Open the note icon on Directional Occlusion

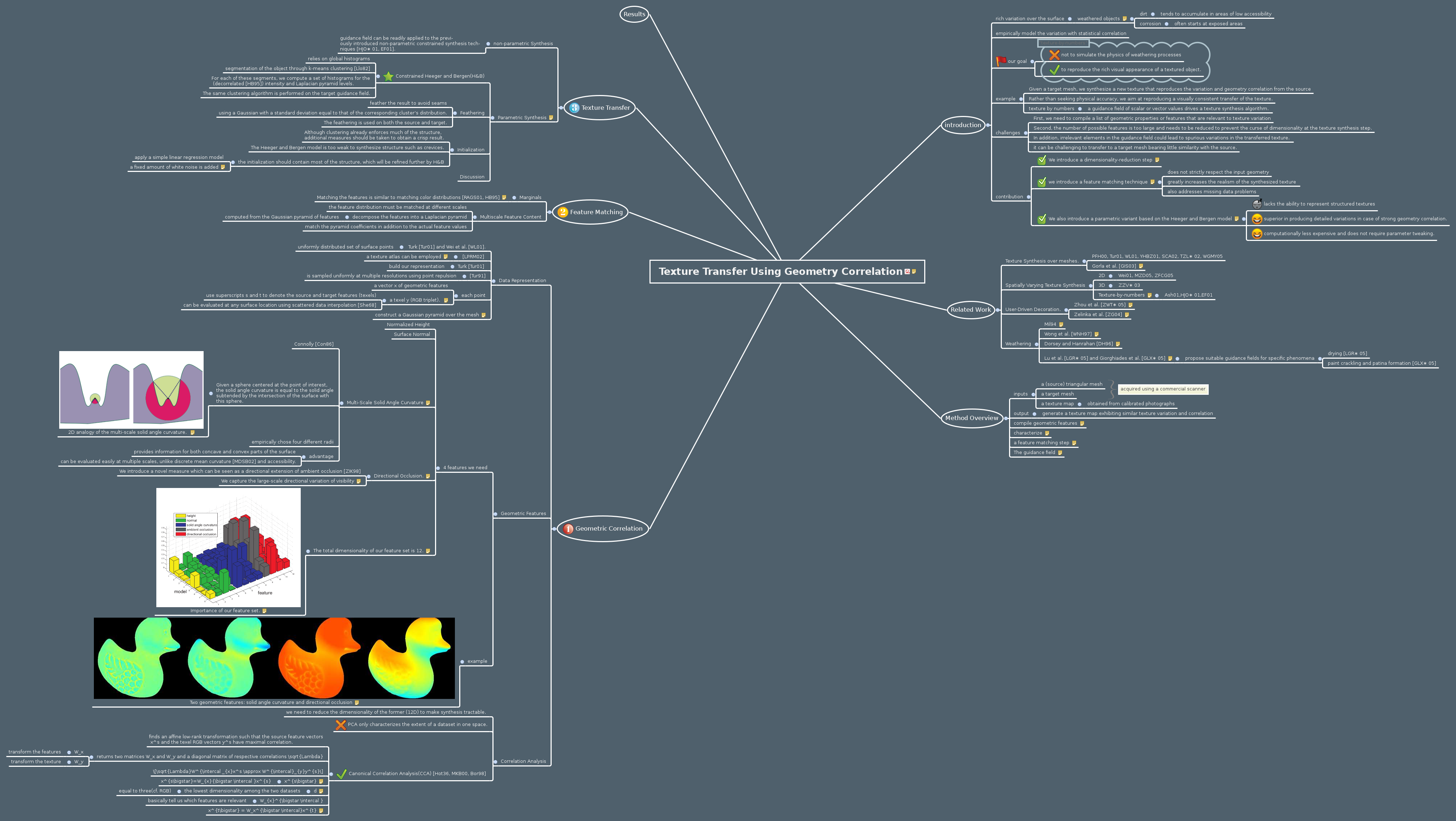coord(428,476)
